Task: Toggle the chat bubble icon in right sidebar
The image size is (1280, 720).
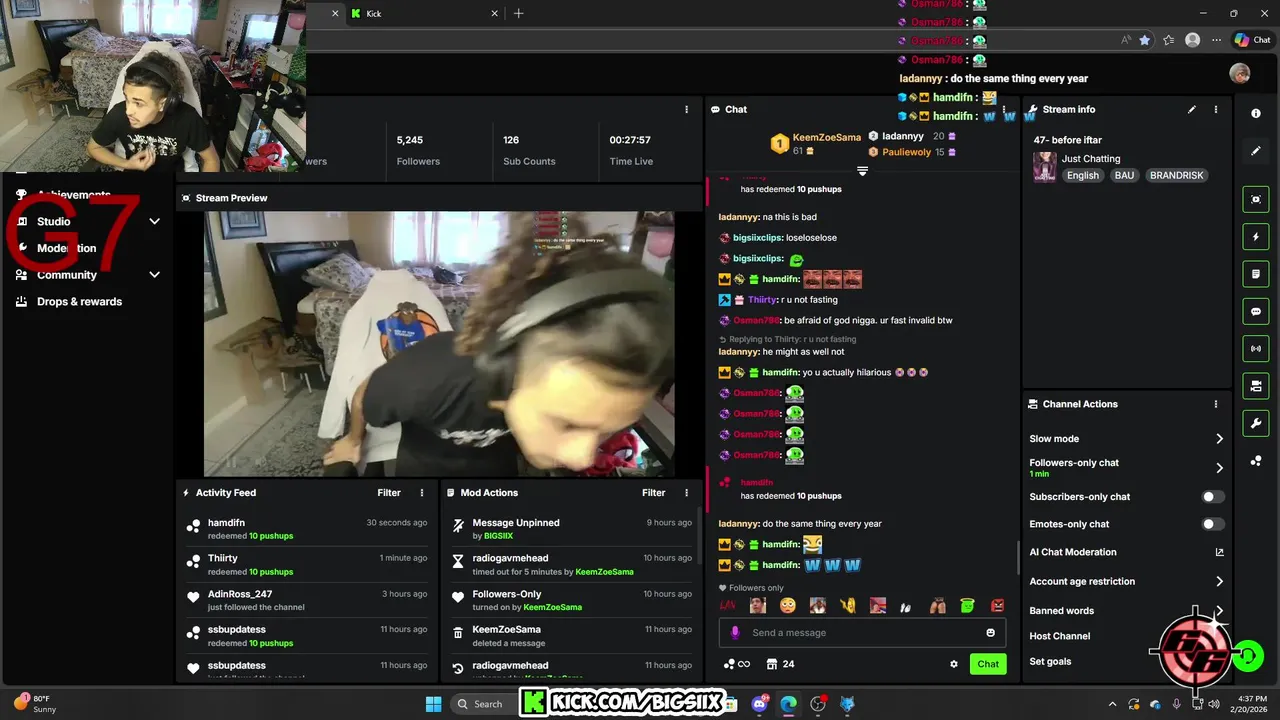Action: click(x=1256, y=312)
